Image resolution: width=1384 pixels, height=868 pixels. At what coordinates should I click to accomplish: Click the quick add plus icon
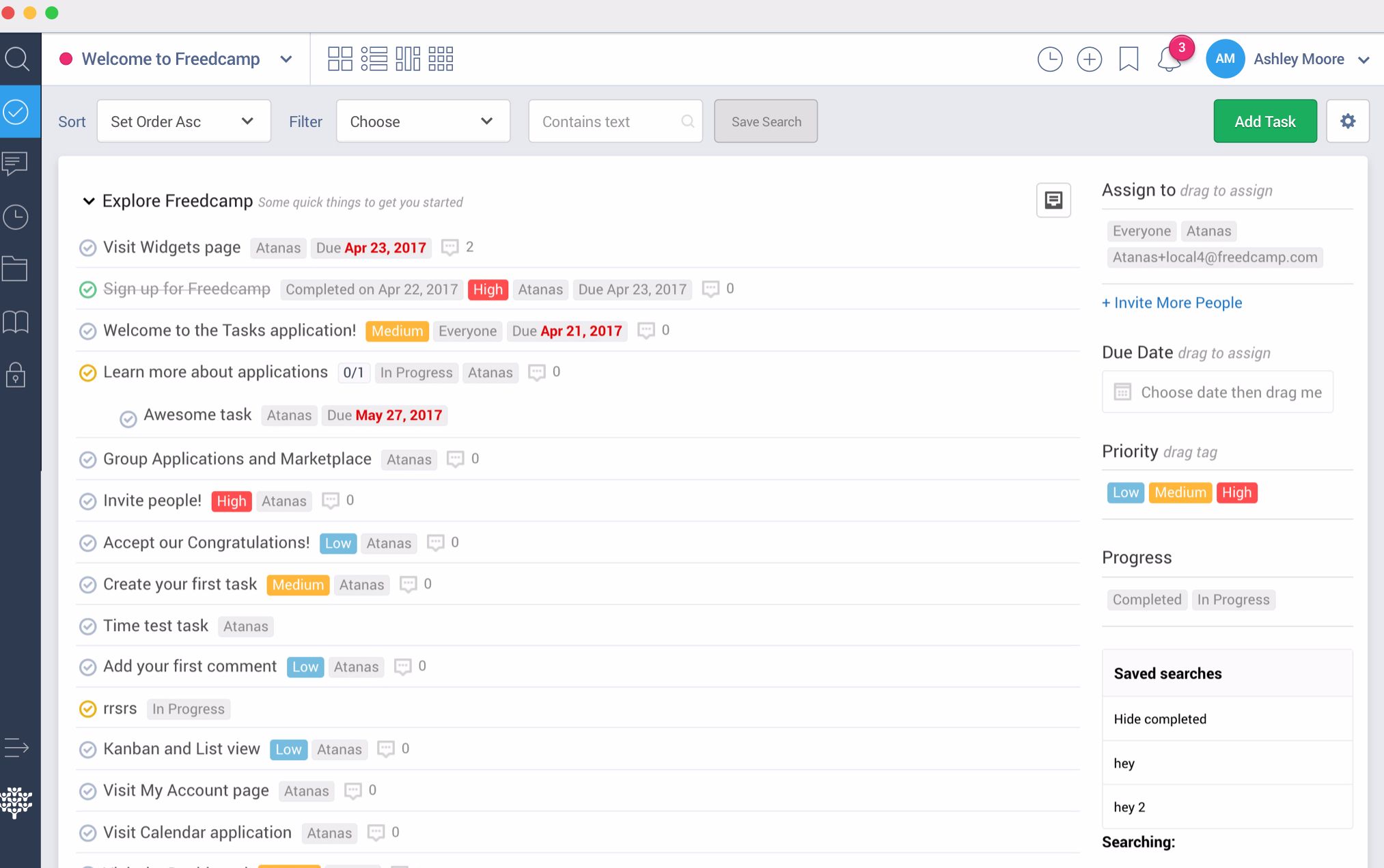(1090, 59)
